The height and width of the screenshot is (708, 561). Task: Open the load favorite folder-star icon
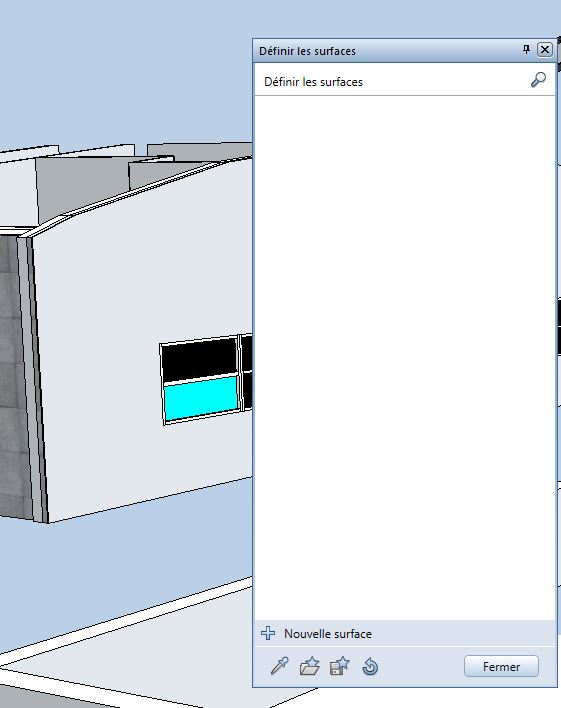coord(309,666)
